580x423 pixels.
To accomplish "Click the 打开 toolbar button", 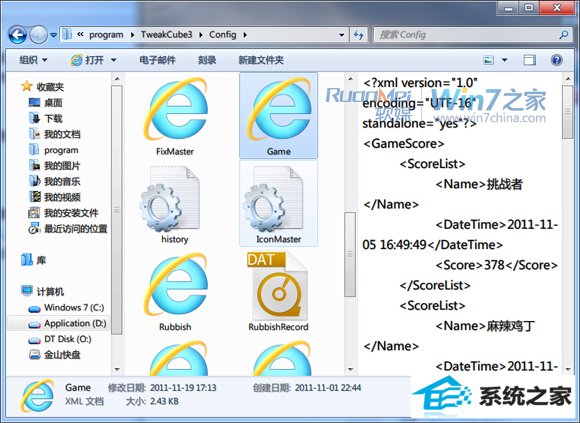I will (x=87, y=60).
